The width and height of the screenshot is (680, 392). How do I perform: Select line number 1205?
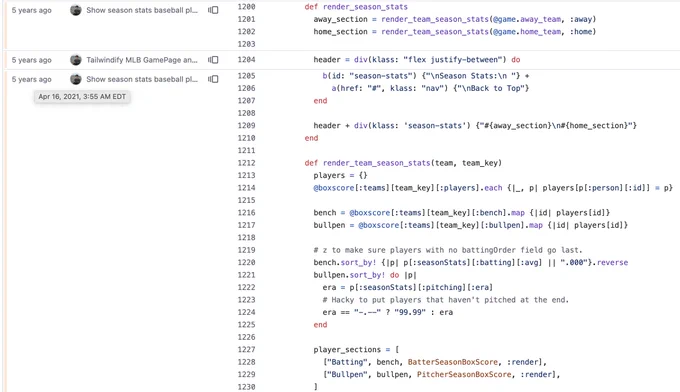pyautogui.click(x=246, y=76)
